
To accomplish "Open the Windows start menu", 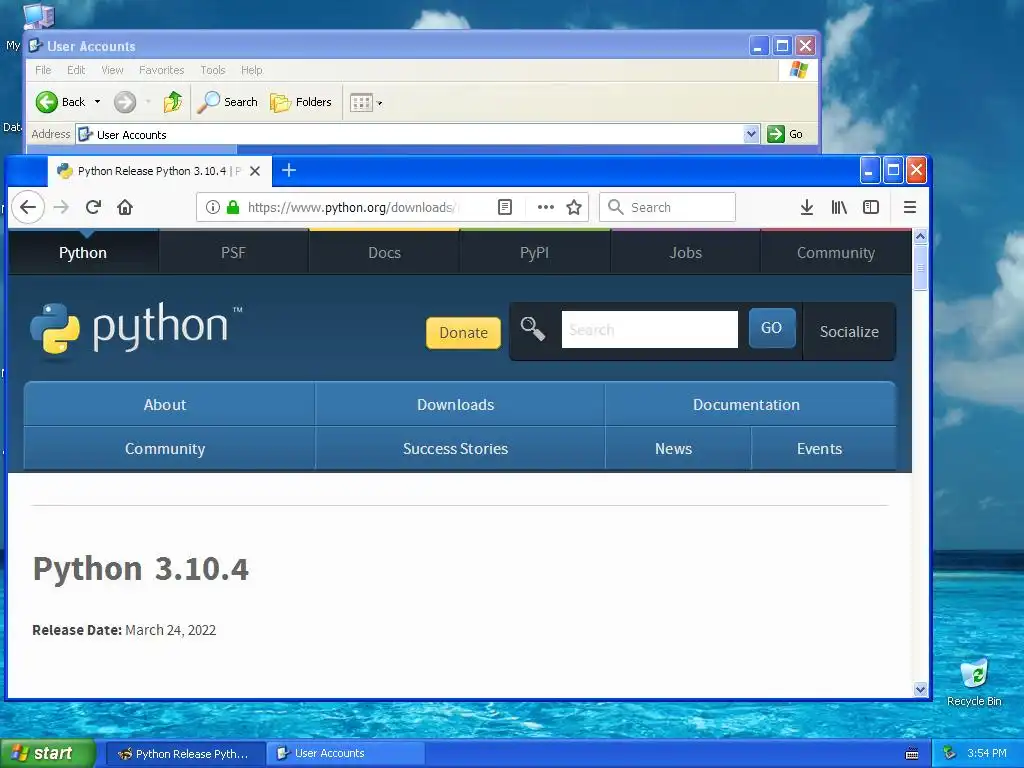I will 48,753.
